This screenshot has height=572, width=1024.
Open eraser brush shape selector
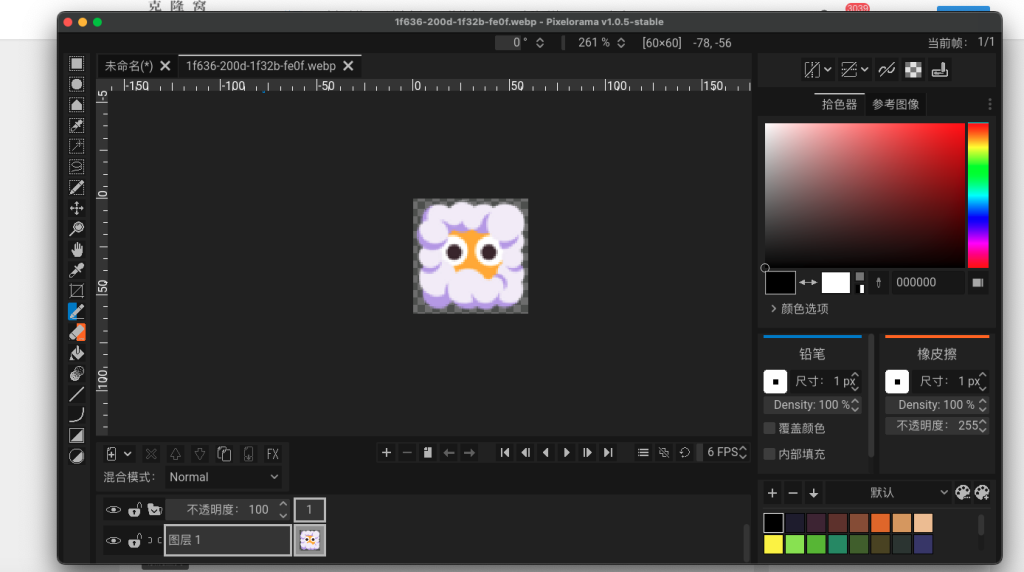click(897, 381)
